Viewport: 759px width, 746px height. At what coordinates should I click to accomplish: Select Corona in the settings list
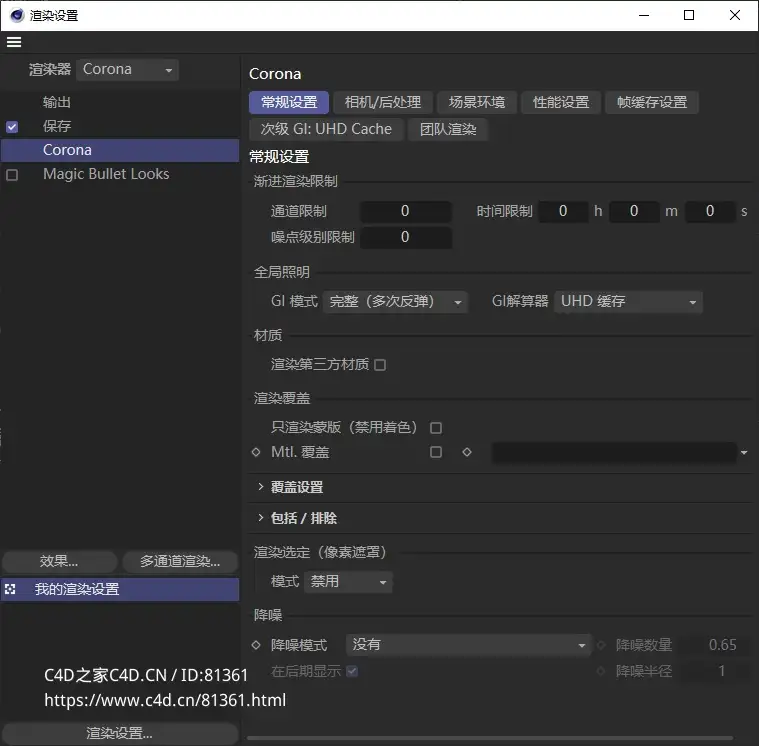[x=120, y=150]
